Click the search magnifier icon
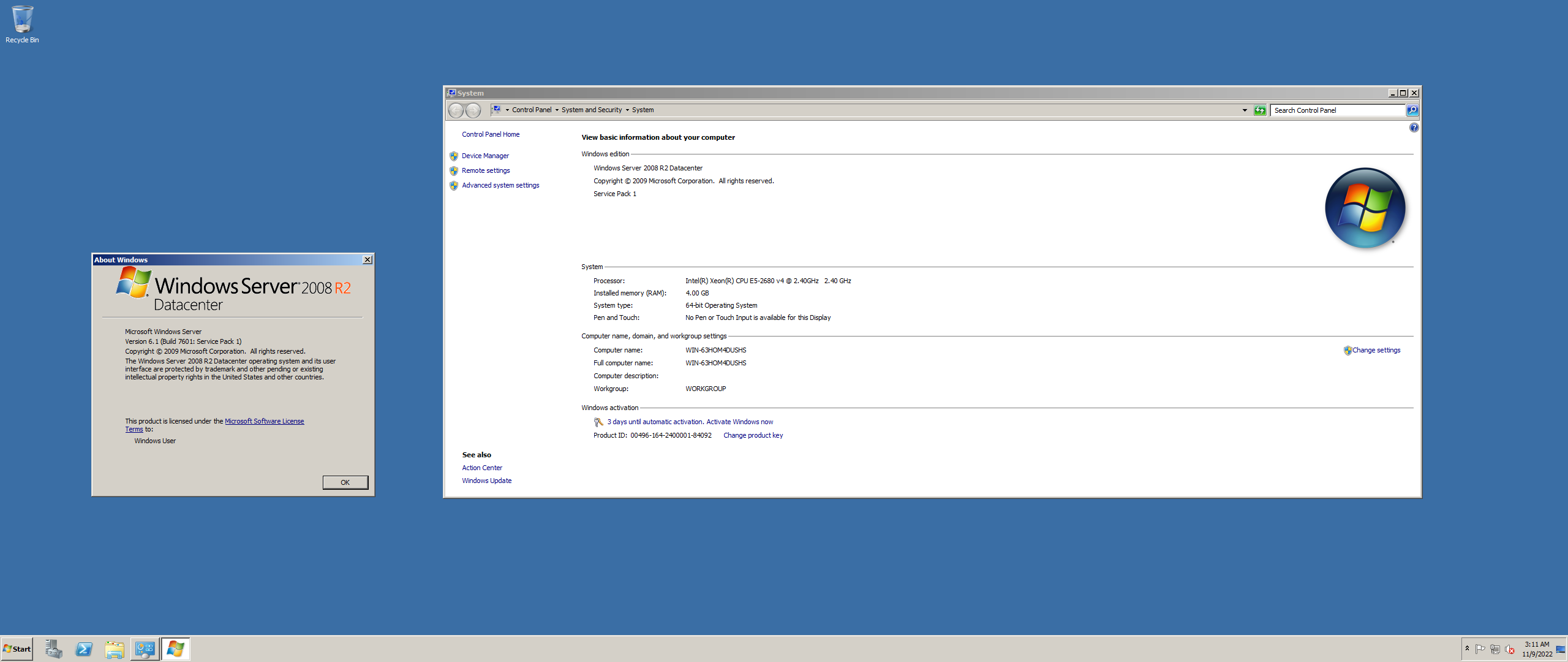Image resolution: width=1568 pixels, height=662 pixels. point(1412,110)
